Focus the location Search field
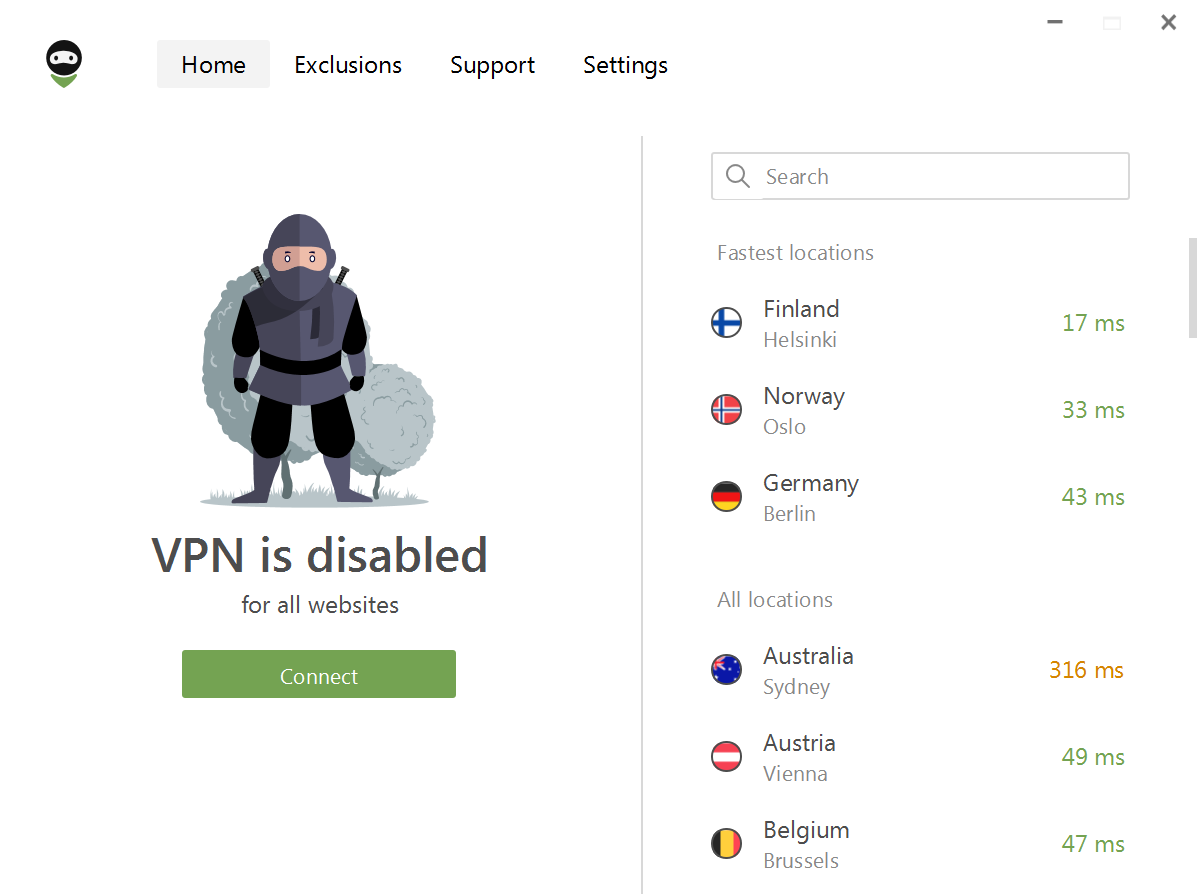Viewport: 1197px width, 894px height. tap(940, 177)
